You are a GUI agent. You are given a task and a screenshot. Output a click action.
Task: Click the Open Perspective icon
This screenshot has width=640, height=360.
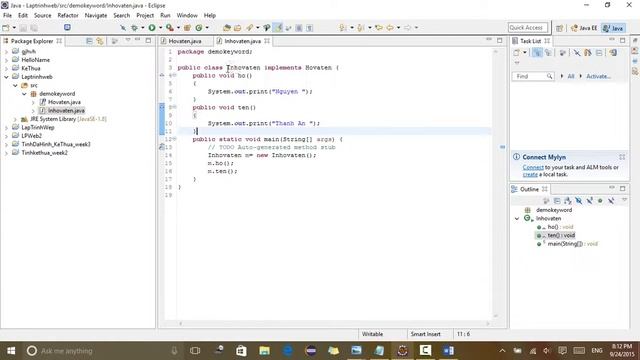tap(560, 28)
